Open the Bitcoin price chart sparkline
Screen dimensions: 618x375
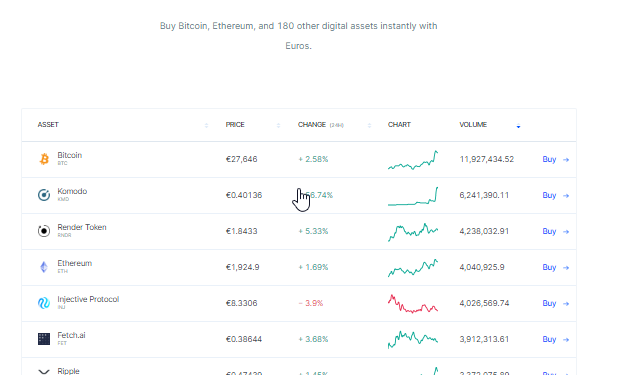click(413, 160)
